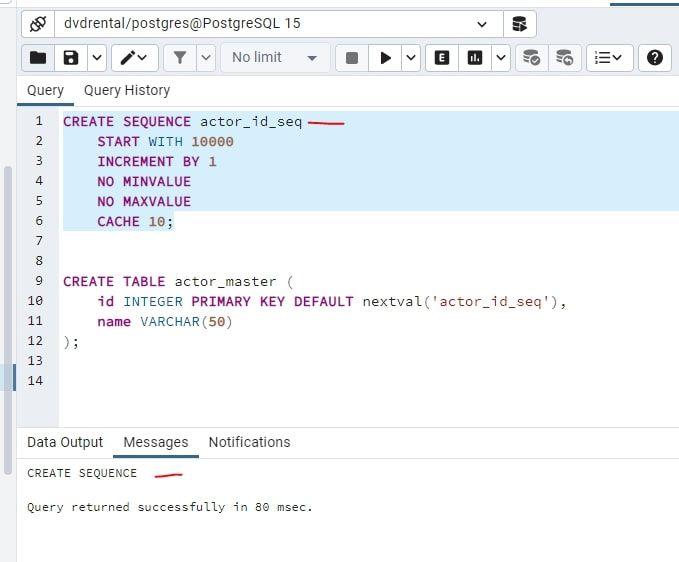Open the No limit rows dropdown

click(275, 58)
